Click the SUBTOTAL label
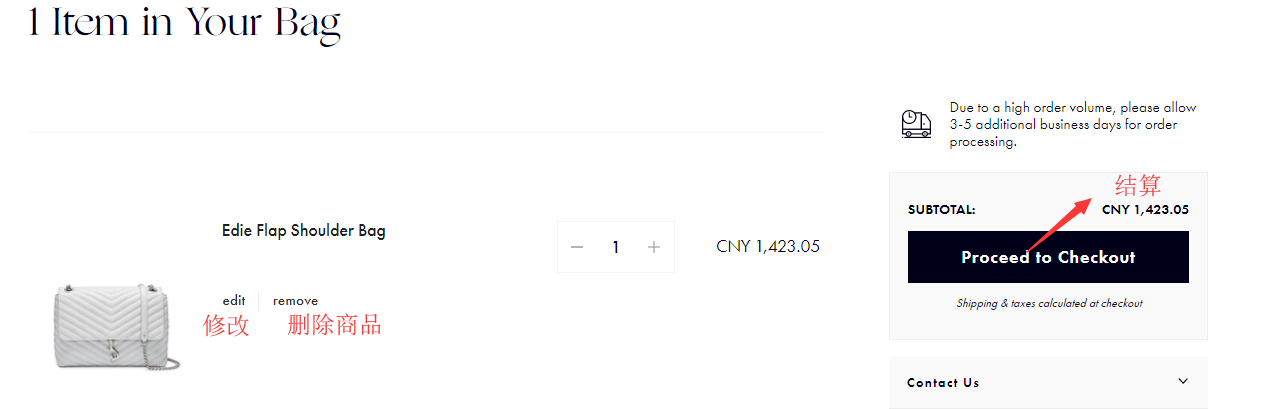 pos(942,210)
